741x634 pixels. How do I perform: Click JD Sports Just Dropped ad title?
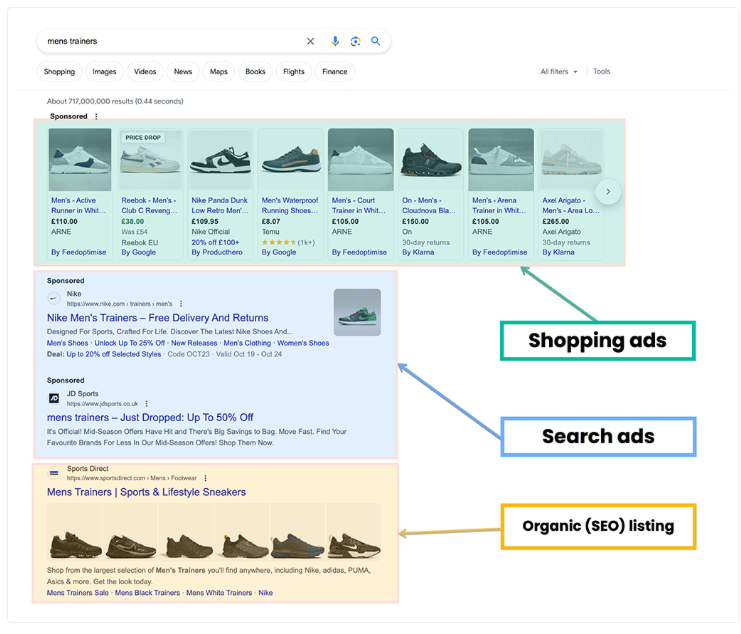(x=150, y=417)
